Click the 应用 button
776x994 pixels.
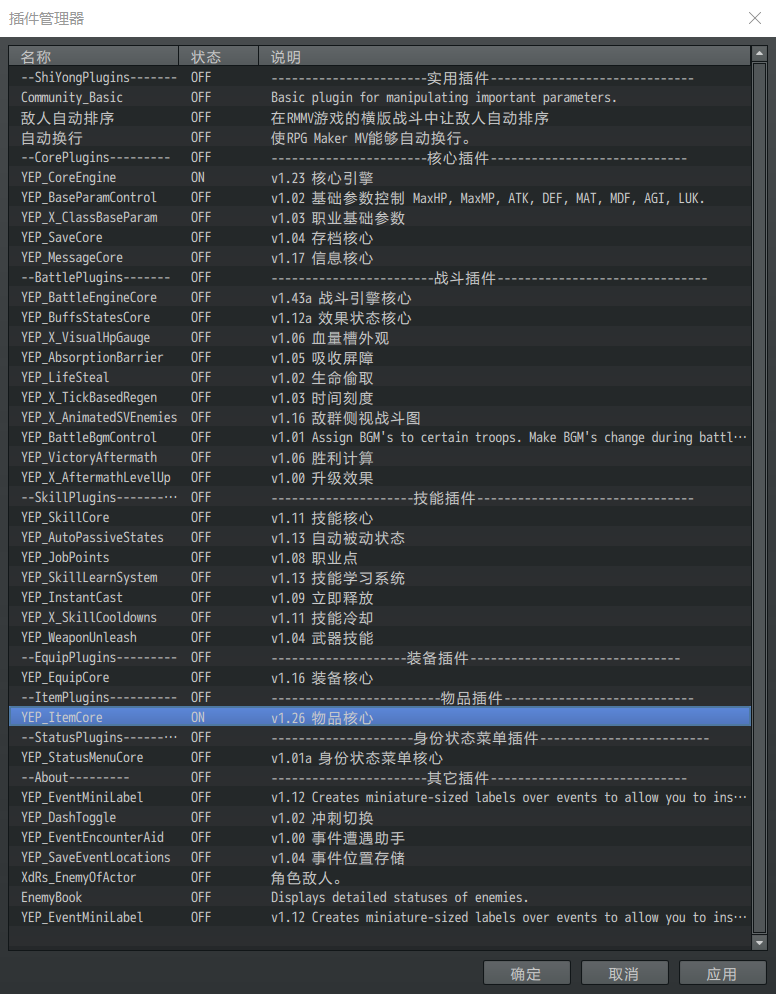pyautogui.click(x=722, y=973)
